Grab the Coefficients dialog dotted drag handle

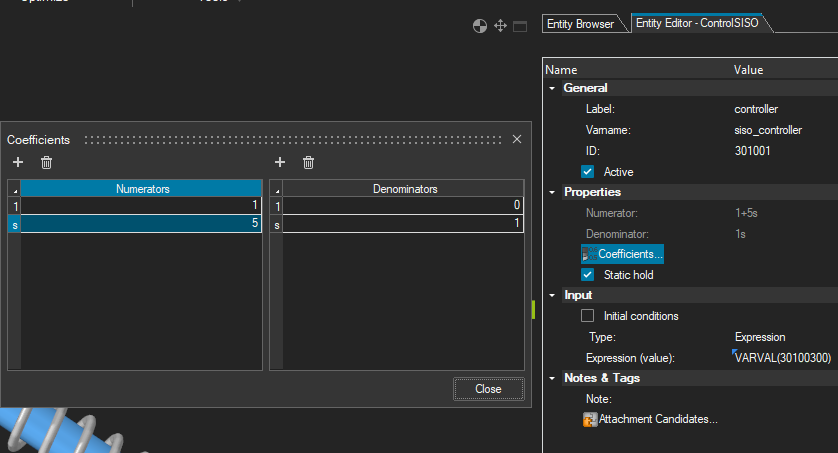tap(293, 139)
